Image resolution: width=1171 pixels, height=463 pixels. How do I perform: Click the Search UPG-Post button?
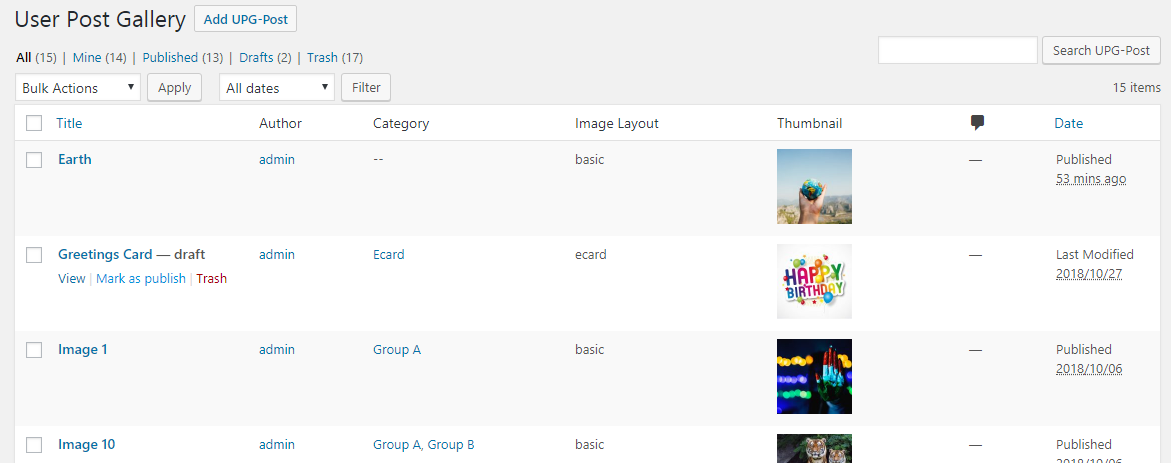click(1101, 51)
